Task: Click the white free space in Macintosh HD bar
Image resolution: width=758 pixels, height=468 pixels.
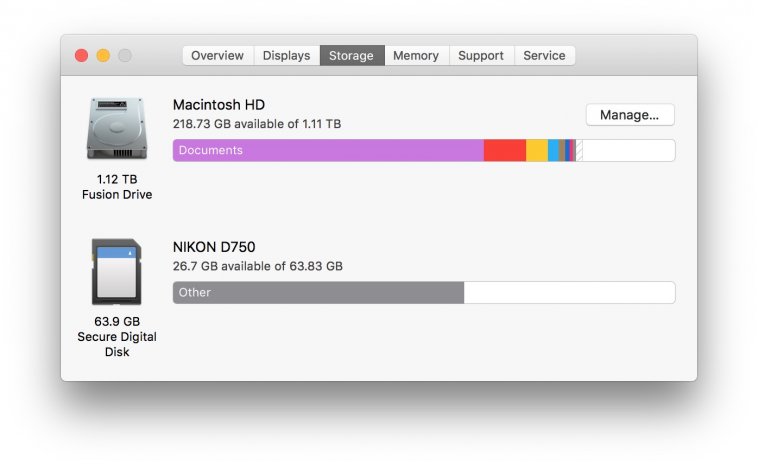Action: point(628,151)
